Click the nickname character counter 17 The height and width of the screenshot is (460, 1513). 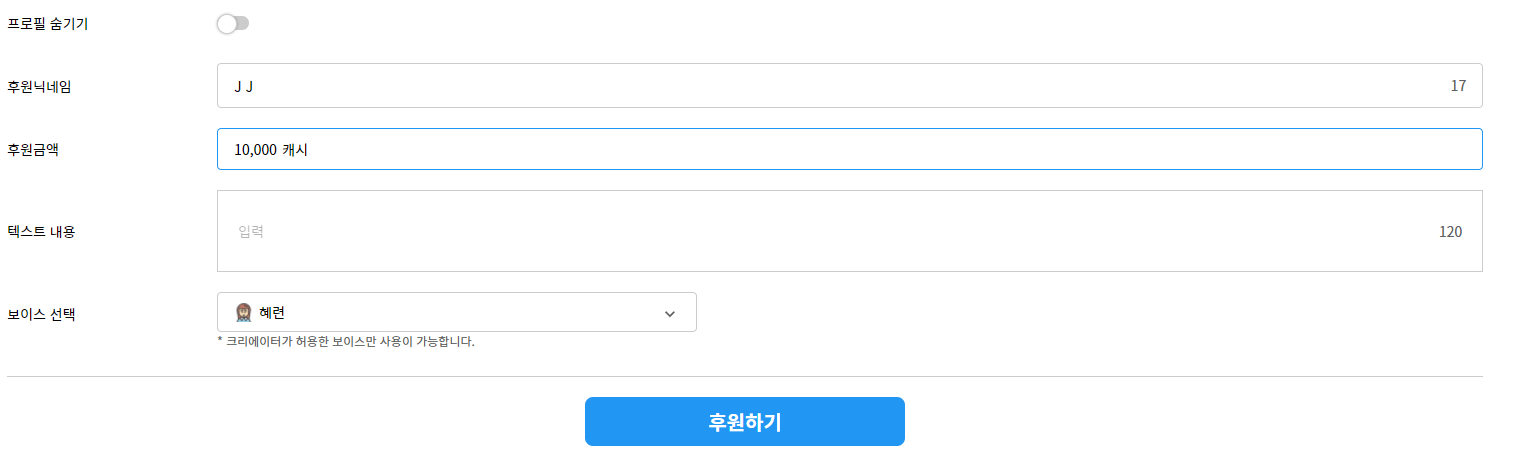(1458, 86)
